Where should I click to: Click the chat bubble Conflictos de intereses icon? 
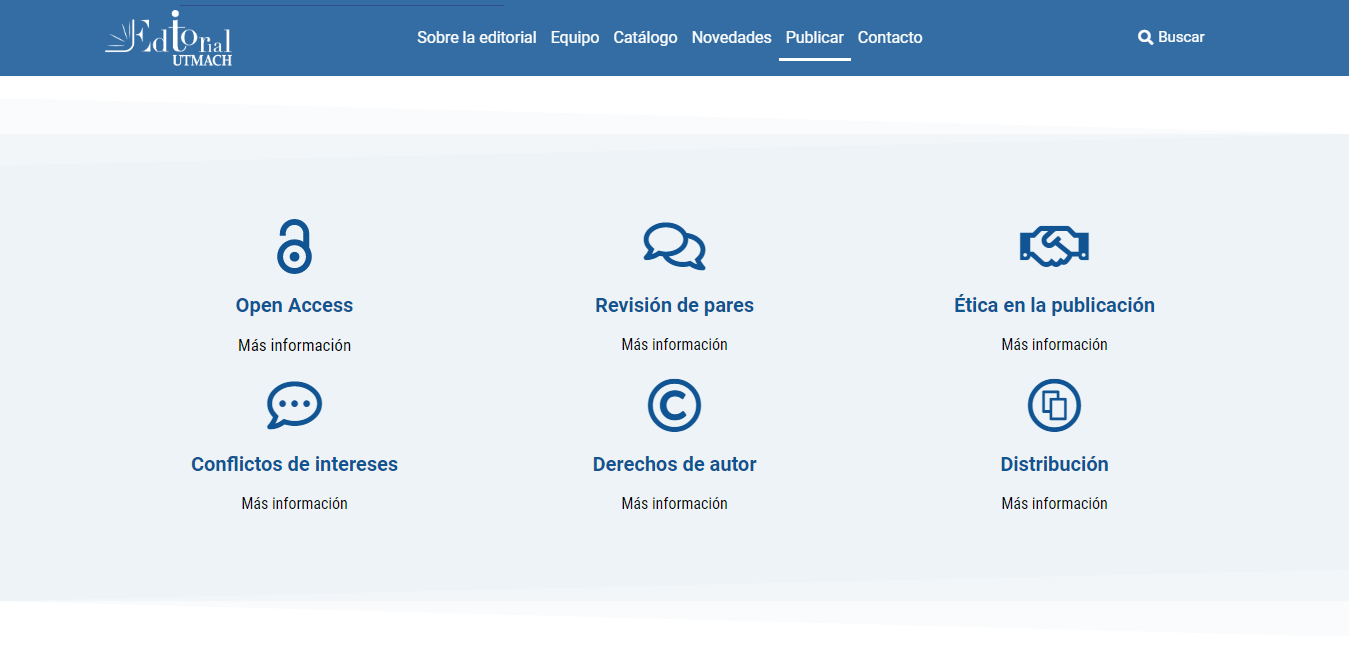pyautogui.click(x=294, y=405)
